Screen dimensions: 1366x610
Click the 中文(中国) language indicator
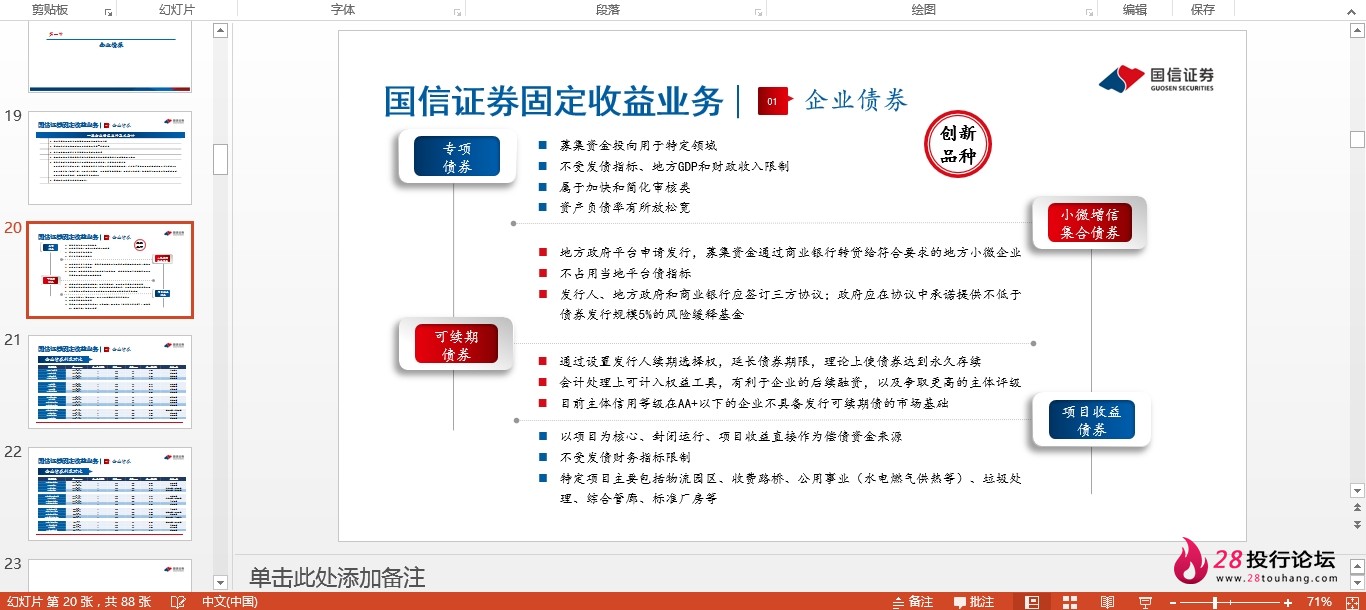click(230, 602)
